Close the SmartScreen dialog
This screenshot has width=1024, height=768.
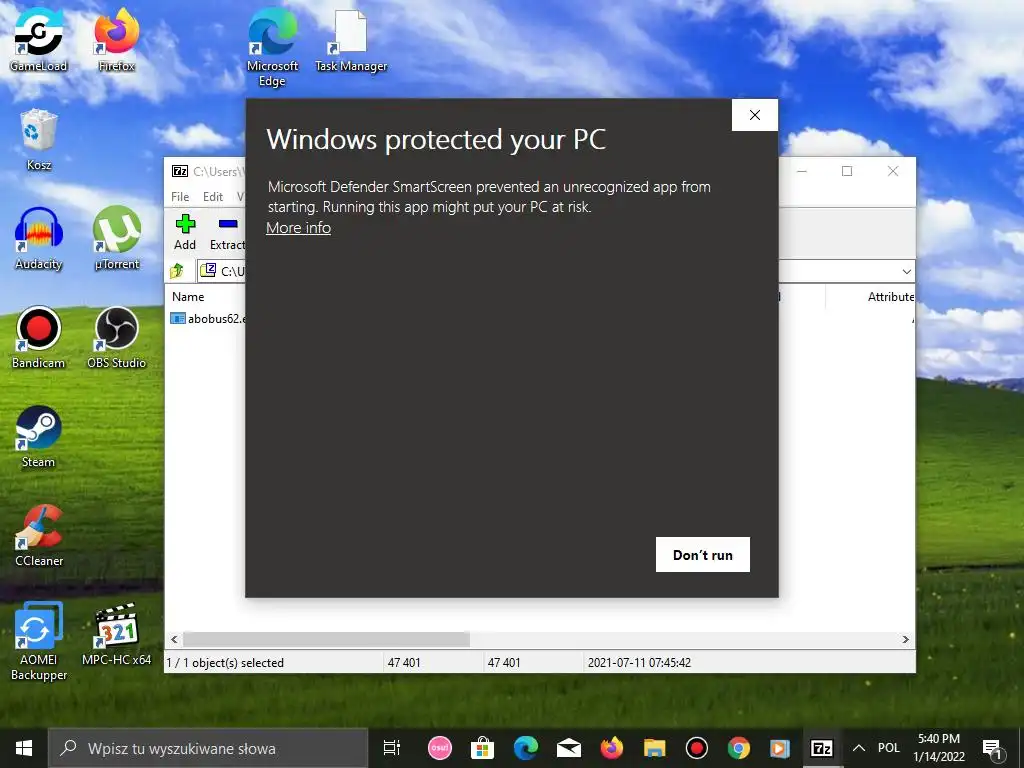coord(755,115)
